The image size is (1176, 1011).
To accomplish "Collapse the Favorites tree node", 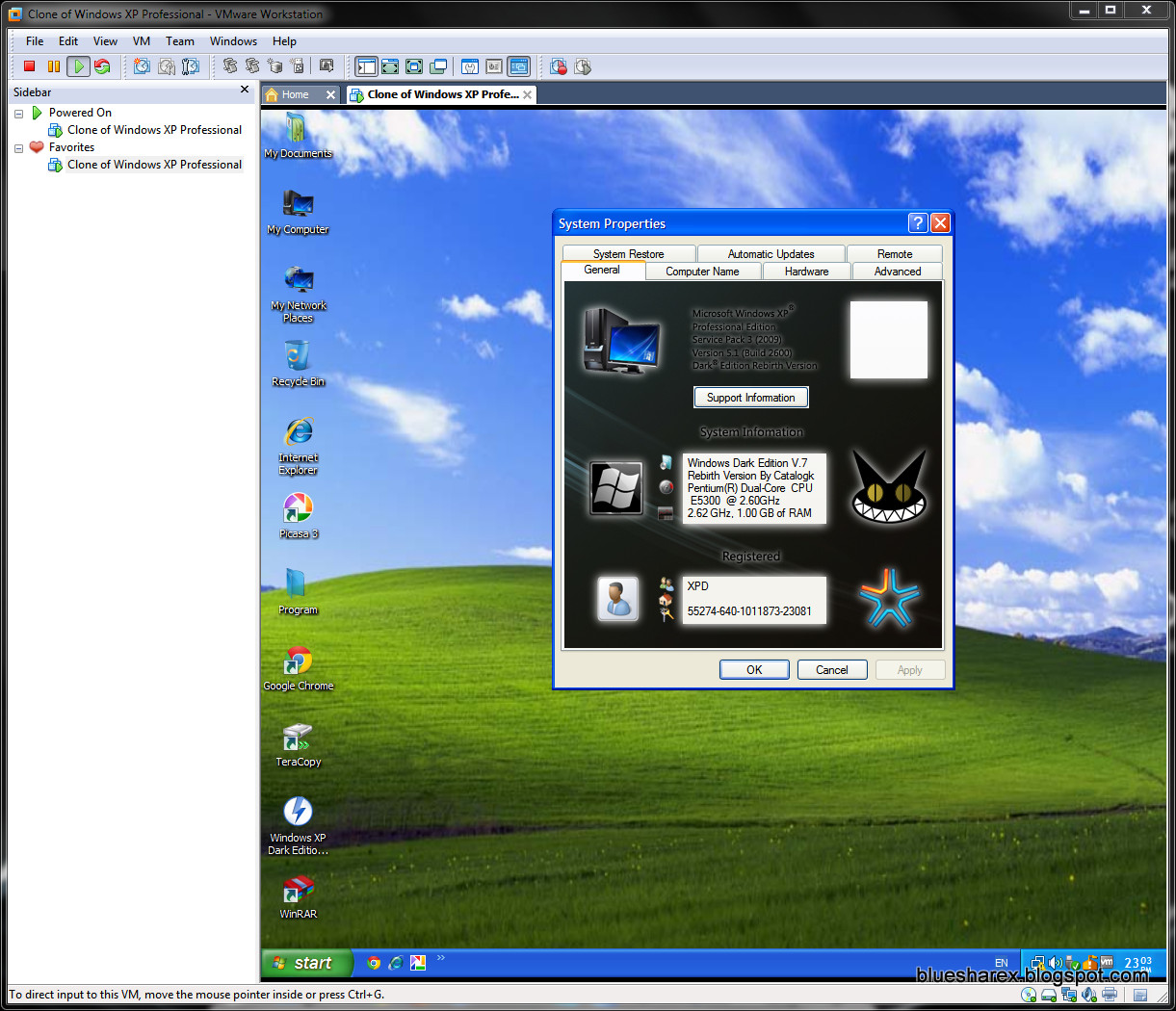I will coord(18,148).
